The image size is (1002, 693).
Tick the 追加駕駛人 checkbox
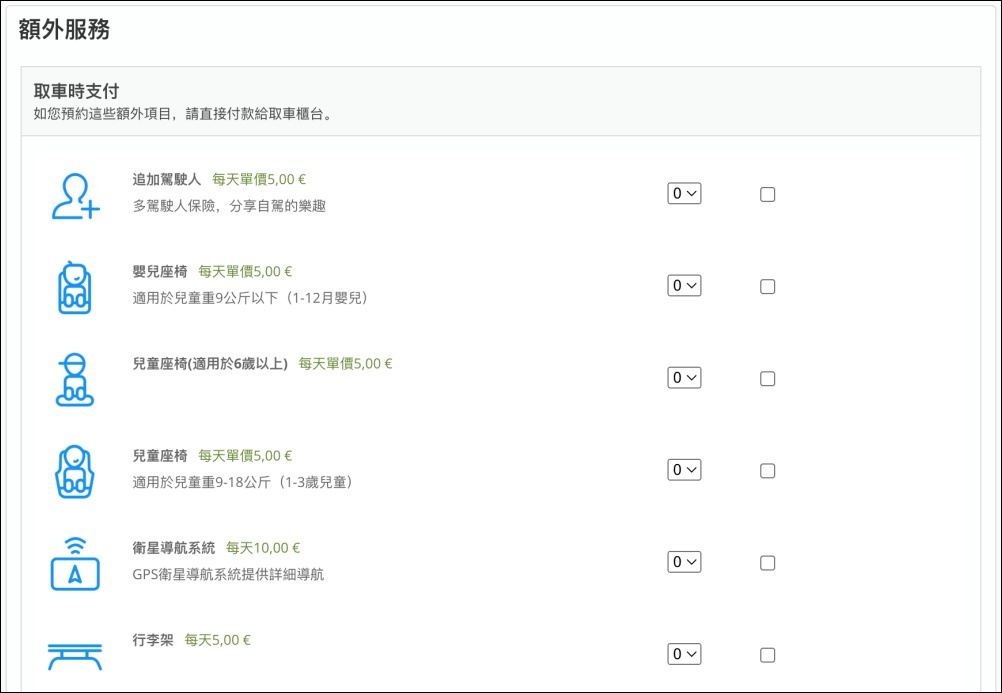pyautogui.click(x=767, y=194)
